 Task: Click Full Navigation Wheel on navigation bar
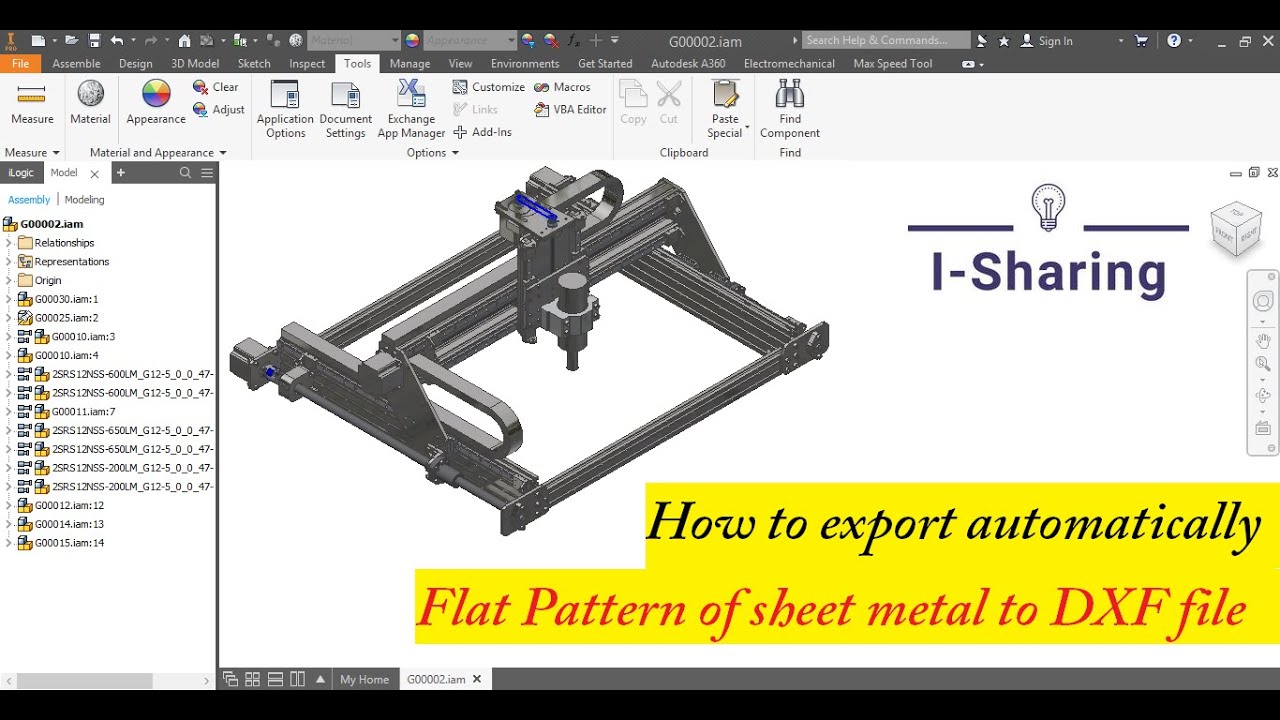pos(1263,302)
